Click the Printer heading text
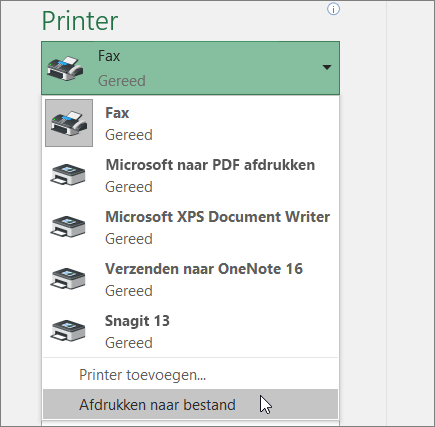The width and height of the screenshot is (435, 427). (x=80, y=21)
